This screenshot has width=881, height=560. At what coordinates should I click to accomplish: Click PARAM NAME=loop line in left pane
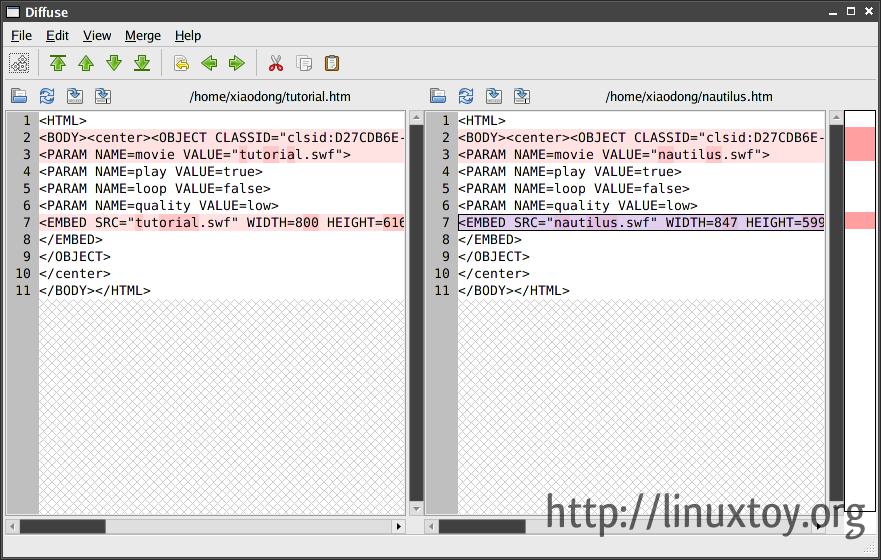(222, 188)
